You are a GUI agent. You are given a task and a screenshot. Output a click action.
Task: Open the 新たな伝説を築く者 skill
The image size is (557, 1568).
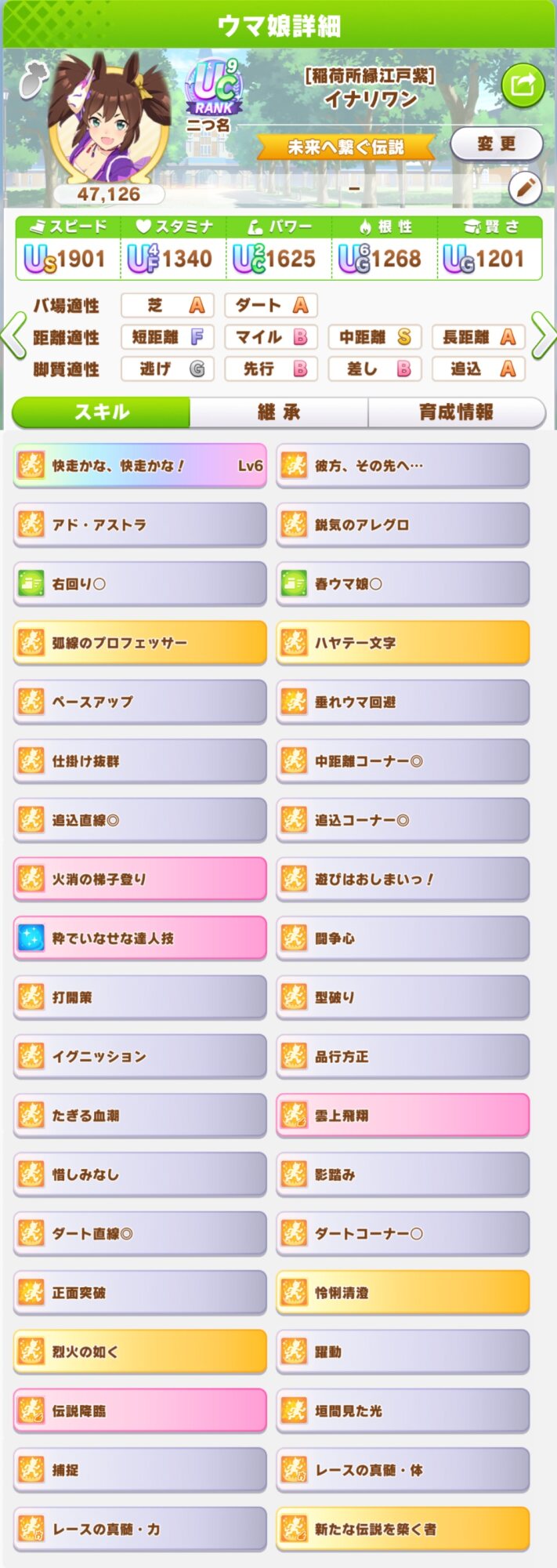pyautogui.click(x=403, y=1529)
